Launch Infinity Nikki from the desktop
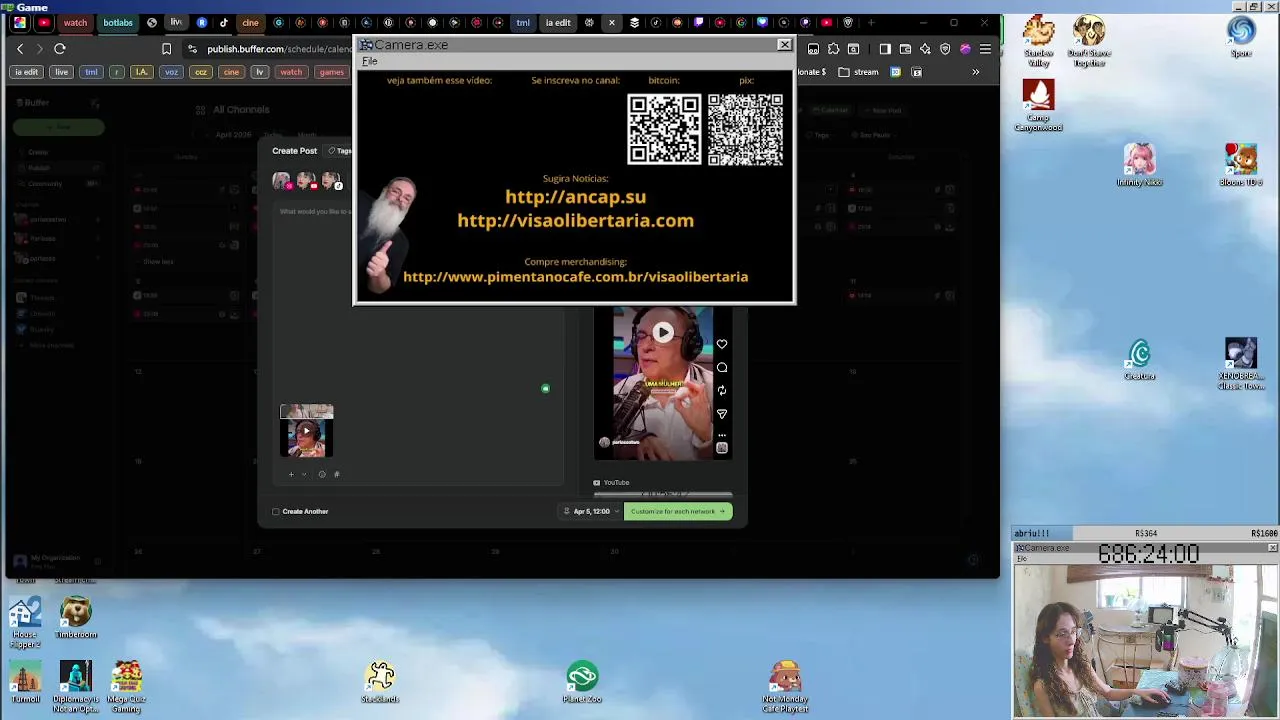1280x720 pixels. 1139,165
